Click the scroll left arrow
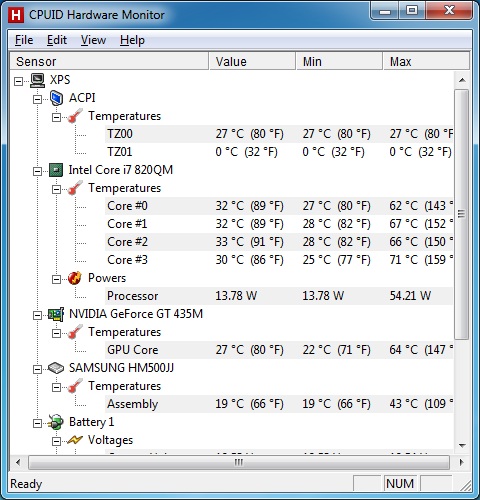Viewport: 480px width, 500px height. pos(18,463)
